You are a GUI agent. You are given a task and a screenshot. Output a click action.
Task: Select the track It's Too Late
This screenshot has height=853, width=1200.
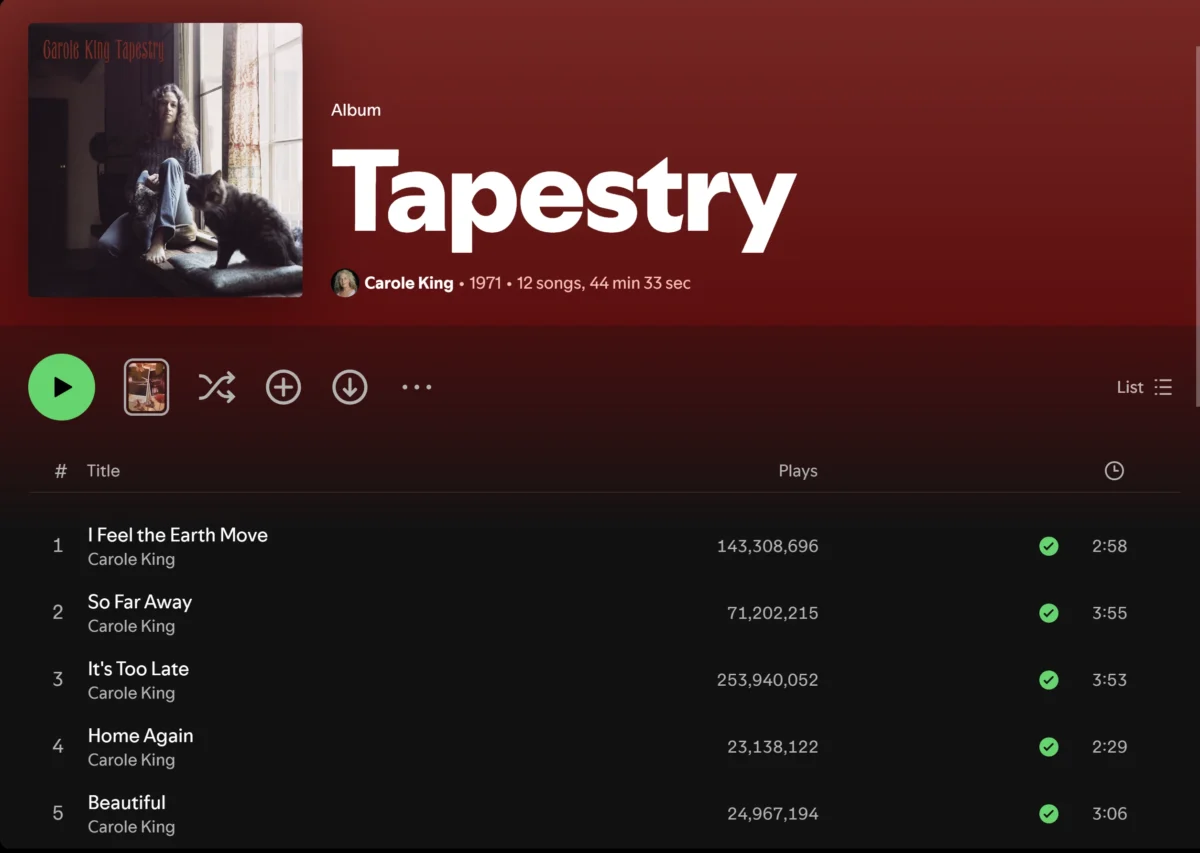(x=138, y=669)
